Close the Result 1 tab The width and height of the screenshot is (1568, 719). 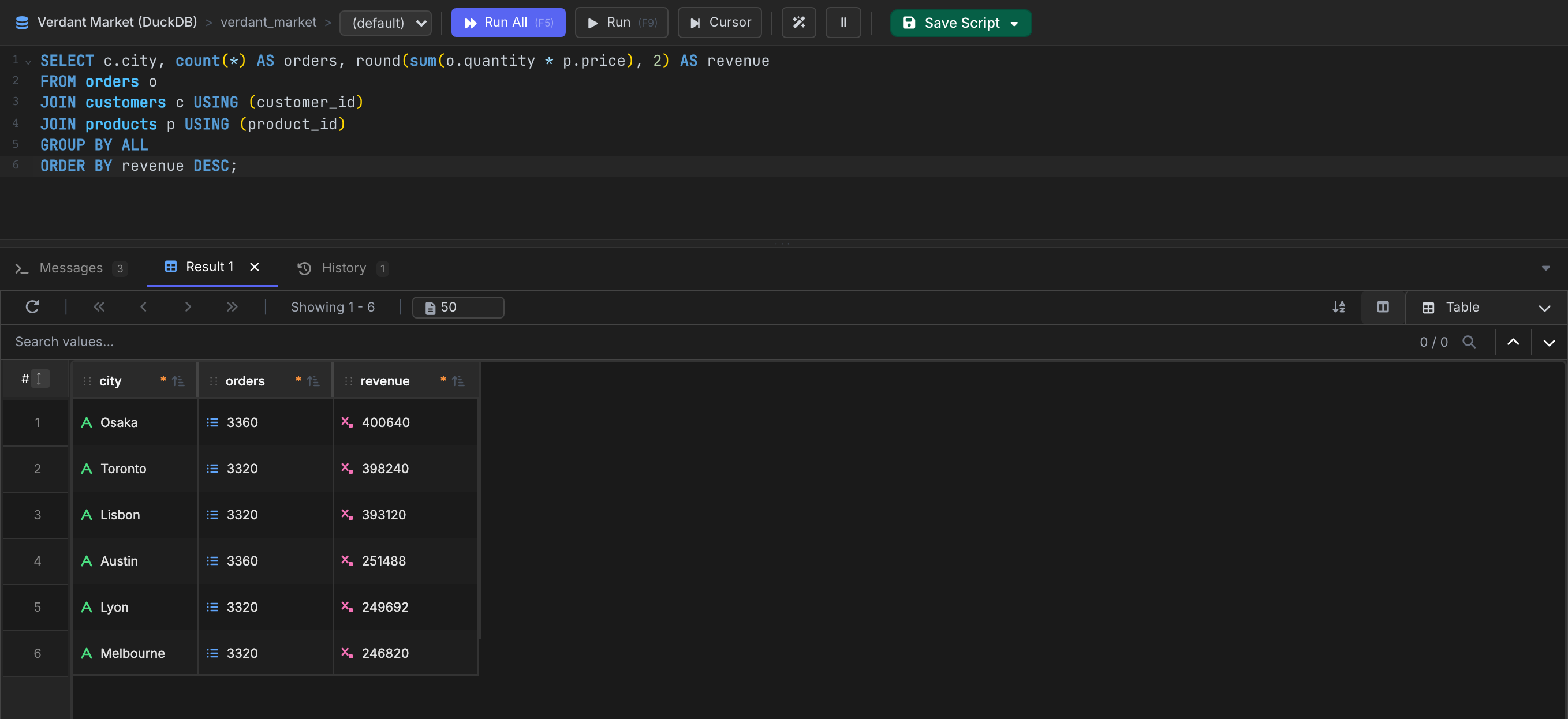click(255, 267)
